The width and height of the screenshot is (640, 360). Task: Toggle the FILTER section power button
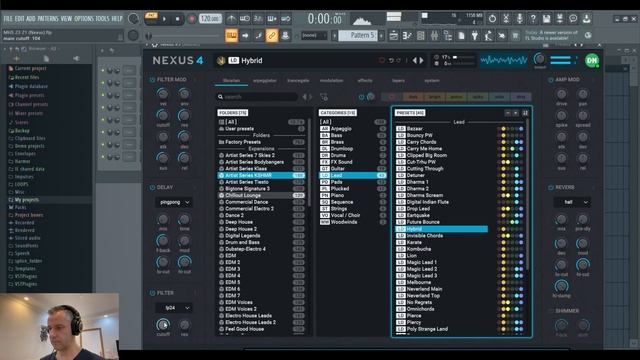point(152,293)
